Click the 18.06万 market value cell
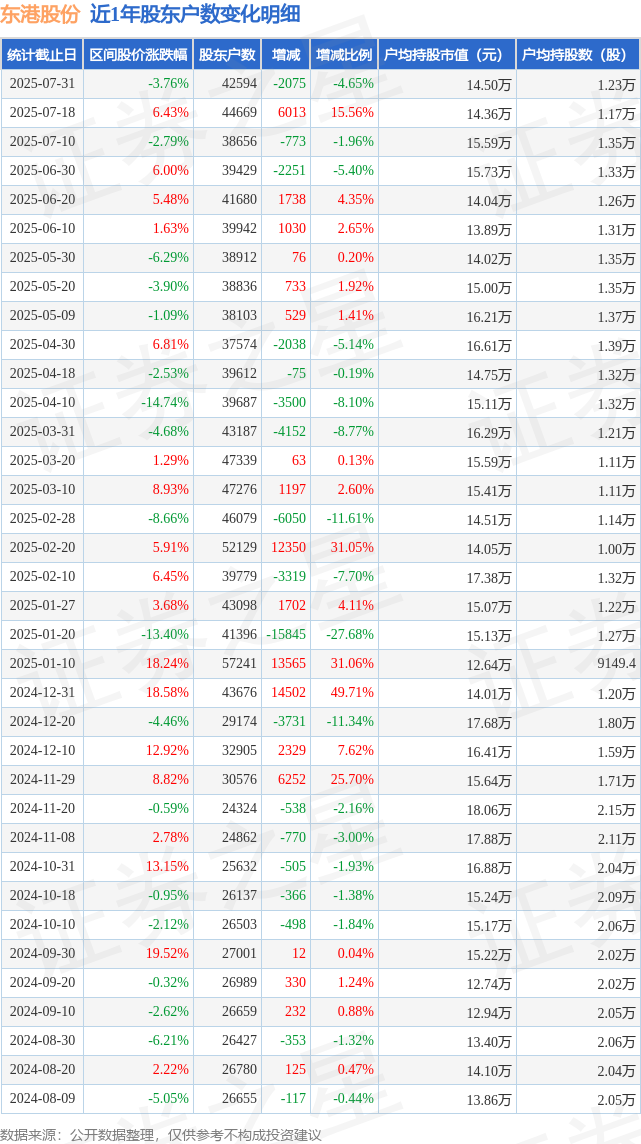641x1144 pixels. [x=489, y=808]
